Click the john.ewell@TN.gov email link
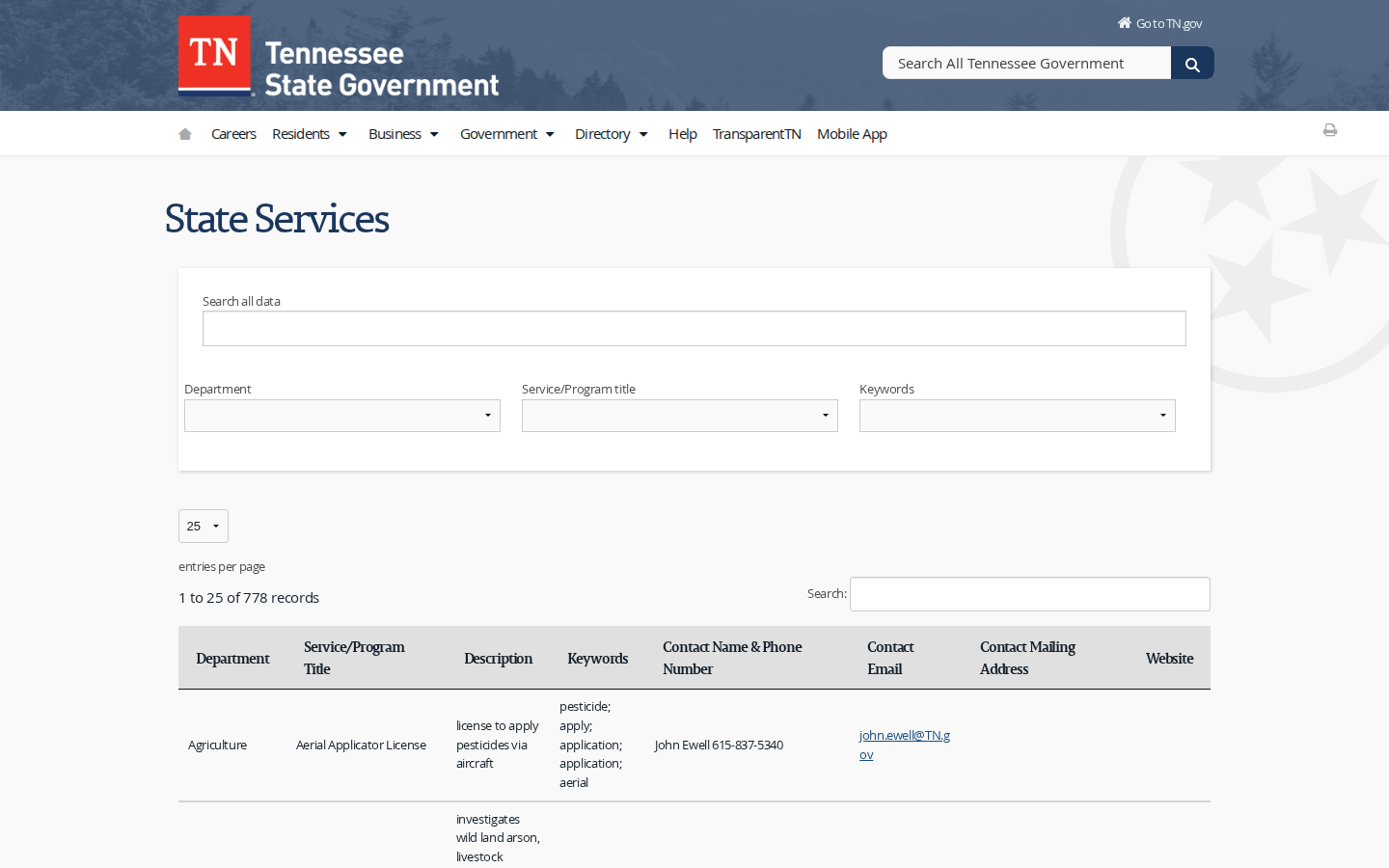Image resolution: width=1389 pixels, height=868 pixels. [905, 745]
